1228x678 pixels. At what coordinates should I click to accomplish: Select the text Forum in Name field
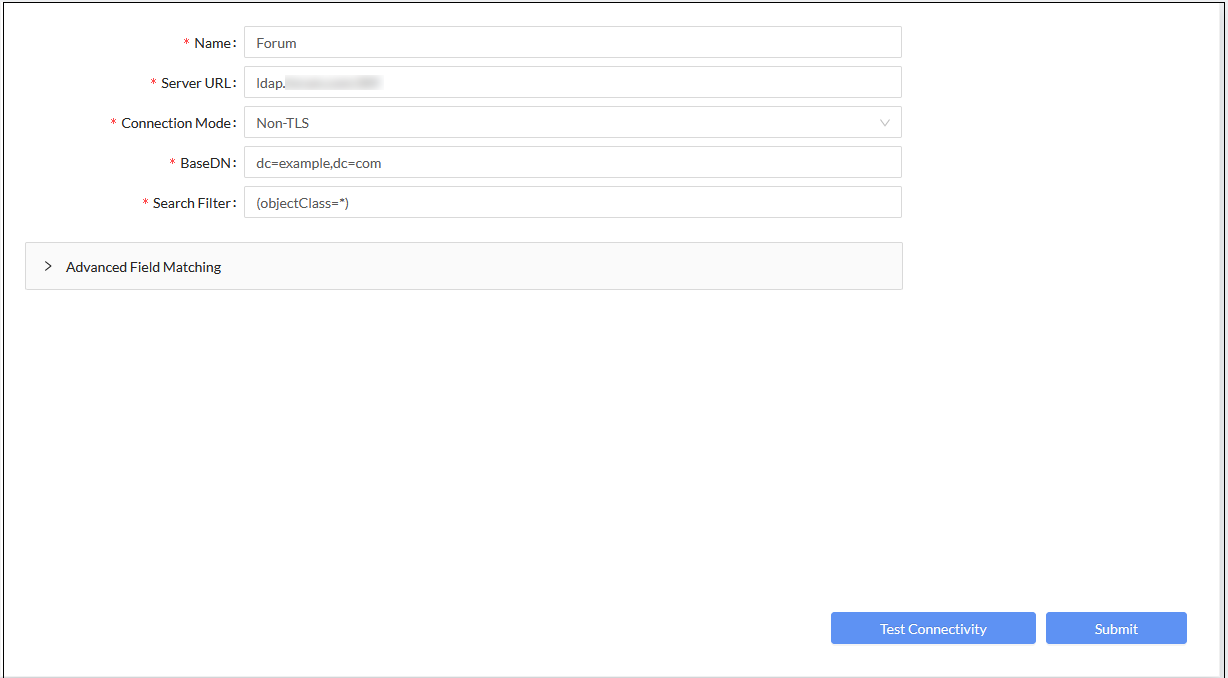coord(275,42)
